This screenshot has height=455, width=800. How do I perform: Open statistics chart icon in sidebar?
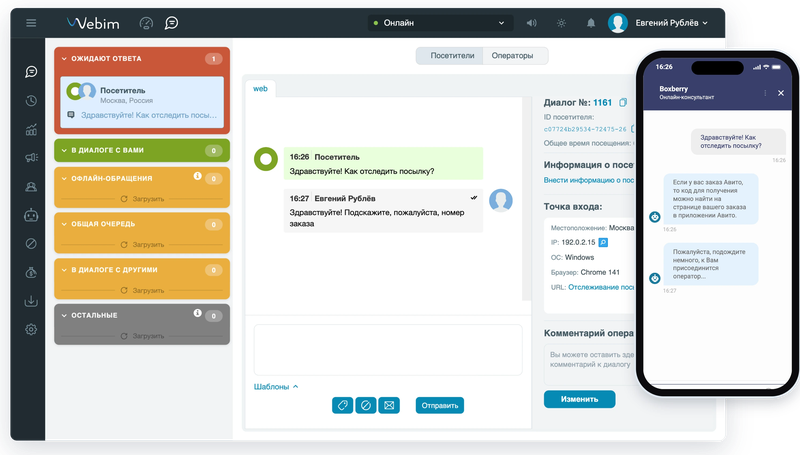click(x=31, y=130)
